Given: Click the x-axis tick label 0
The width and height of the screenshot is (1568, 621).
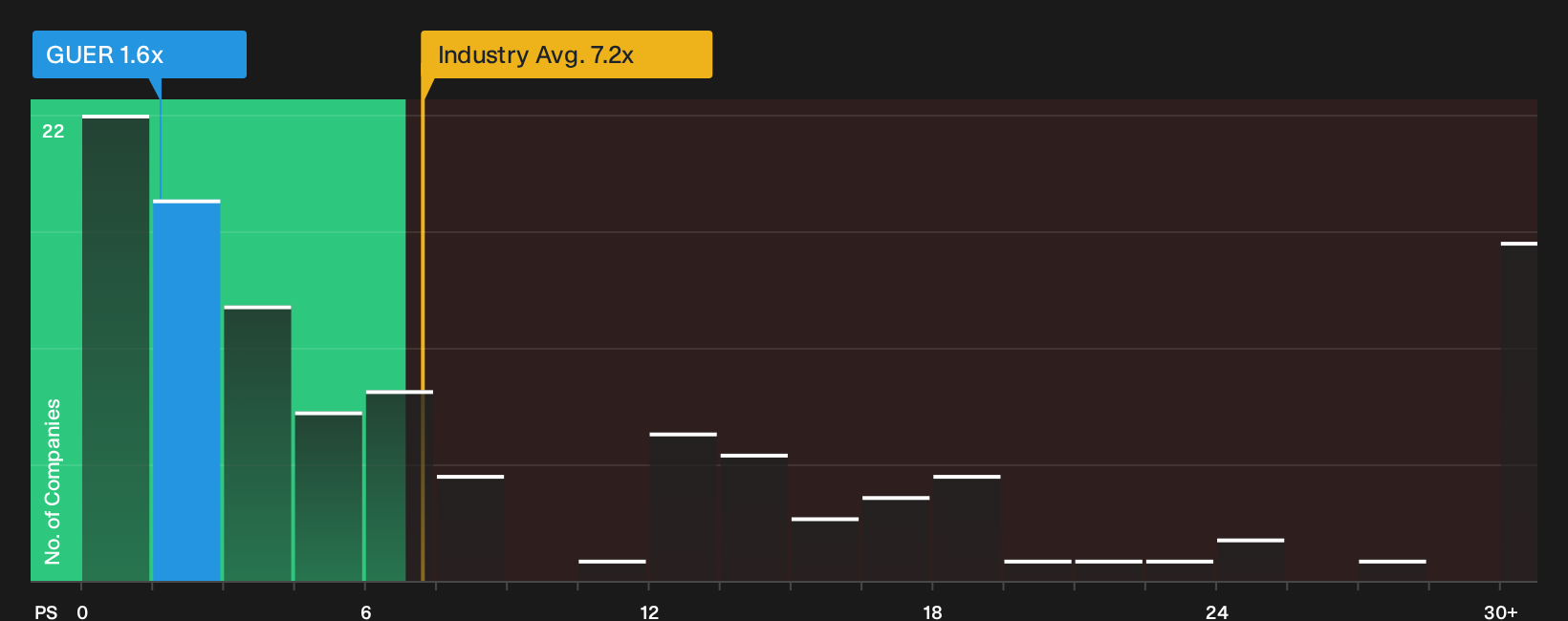Looking at the screenshot, I should [82, 612].
